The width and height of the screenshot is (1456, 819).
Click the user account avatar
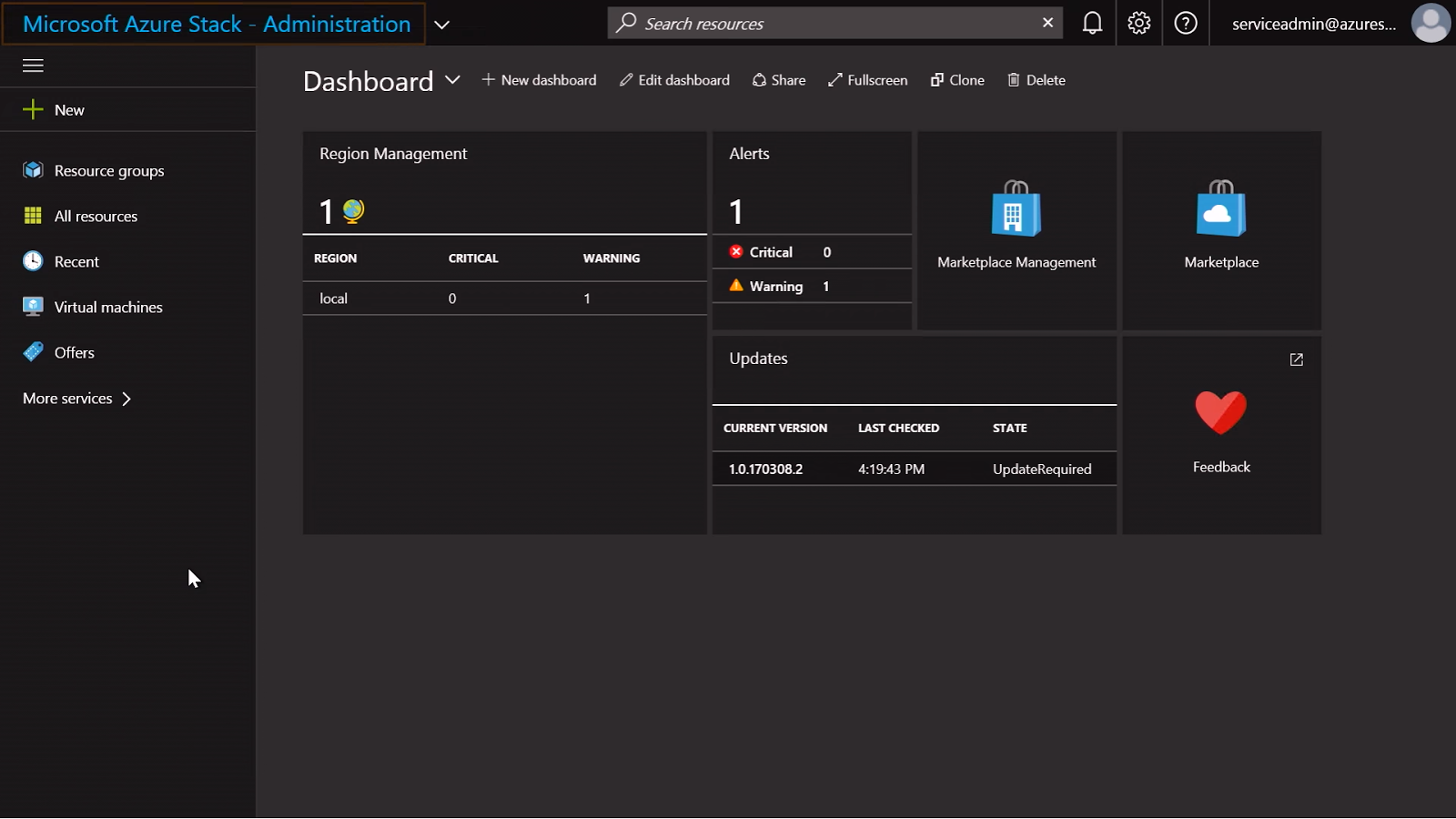point(1431,24)
